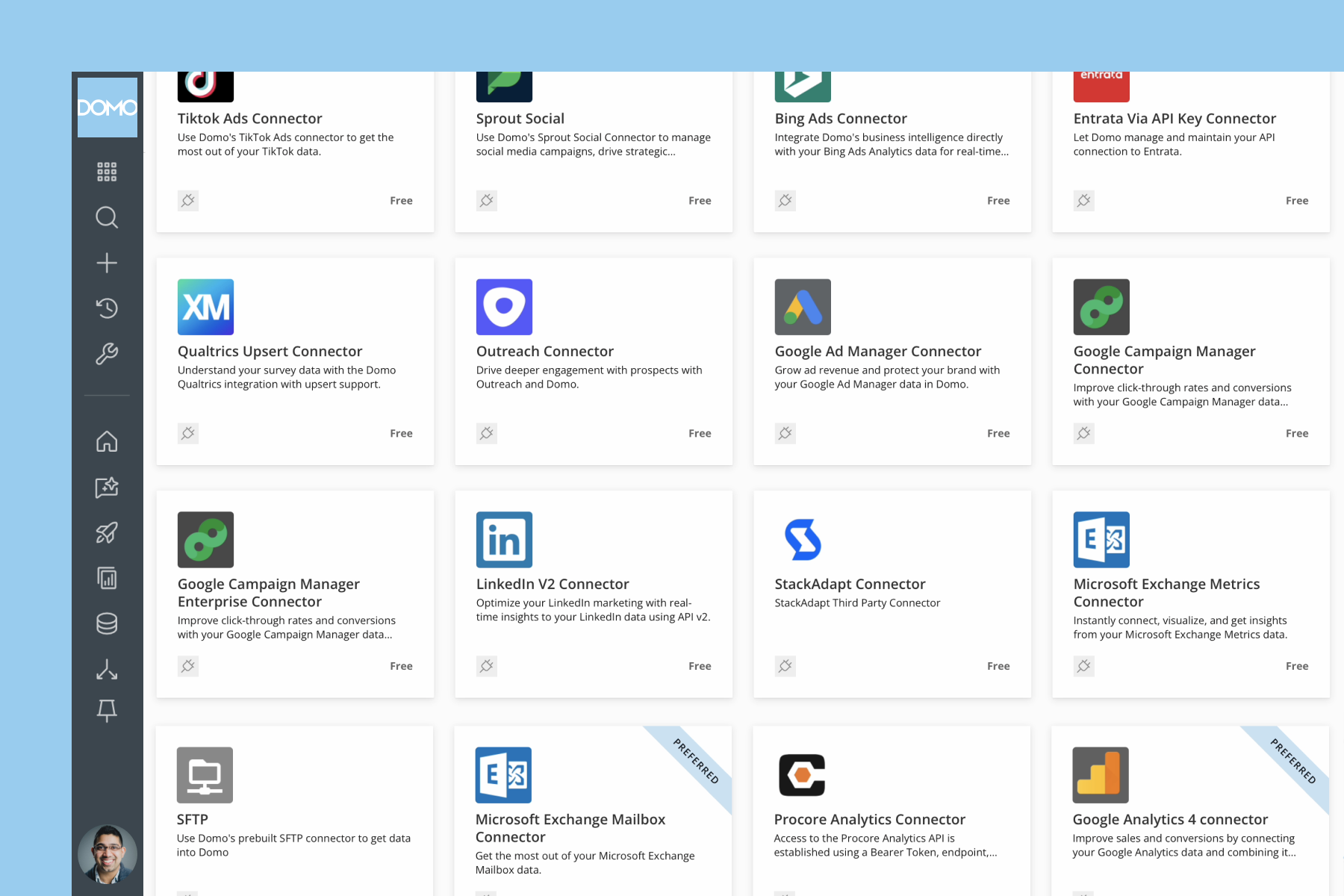Open Bing Ads Connector title

pyautogui.click(x=841, y=118)
